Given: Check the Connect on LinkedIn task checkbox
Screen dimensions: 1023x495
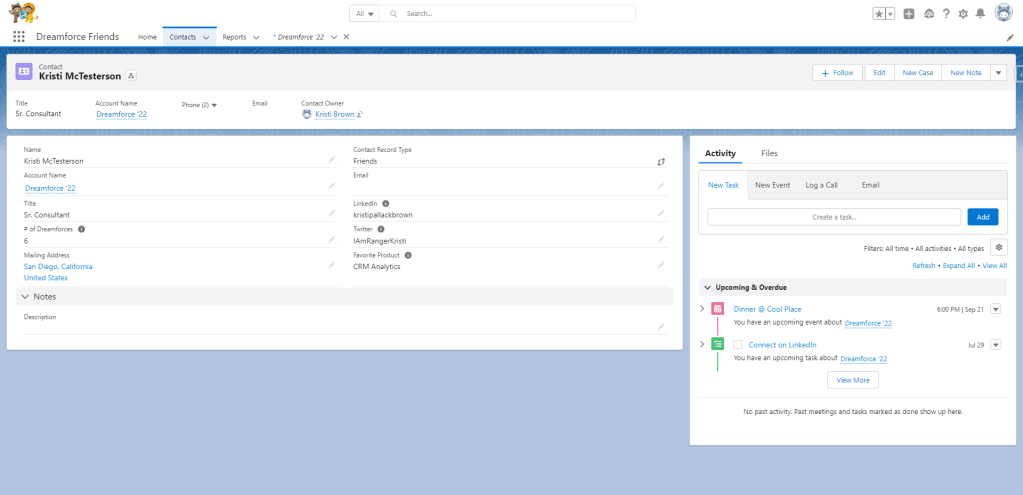Looking at the screenshot, I should pyautogui.click(x=738, y=345).
